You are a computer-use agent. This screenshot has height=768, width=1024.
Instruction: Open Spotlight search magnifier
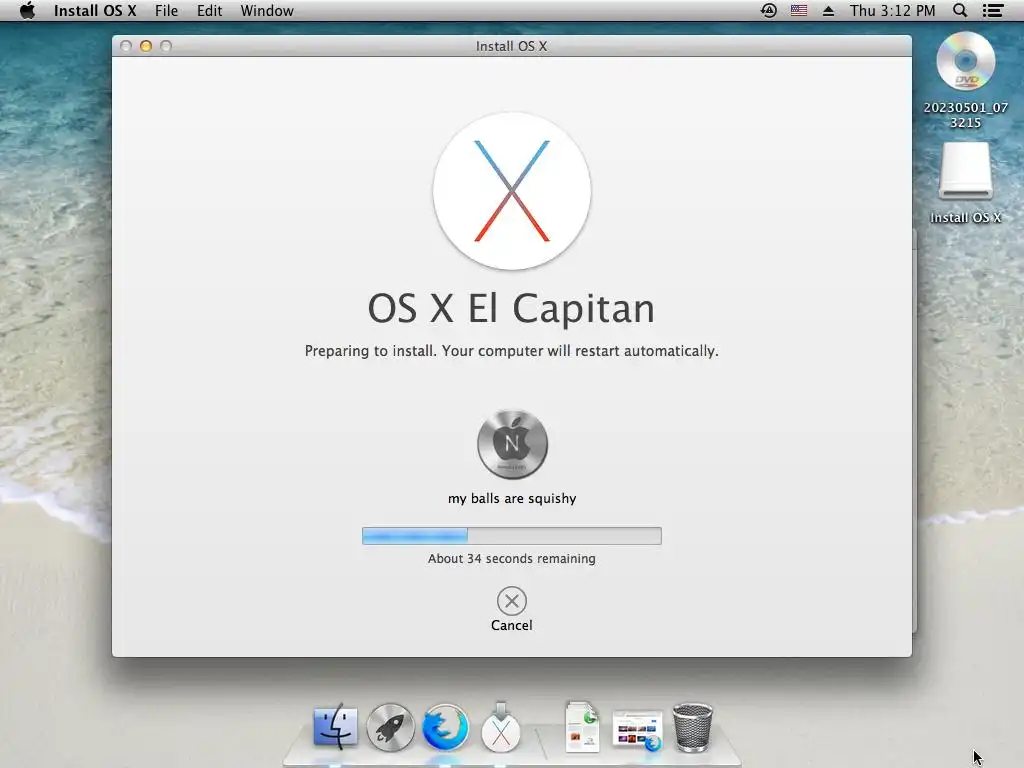tap(959, 10)
